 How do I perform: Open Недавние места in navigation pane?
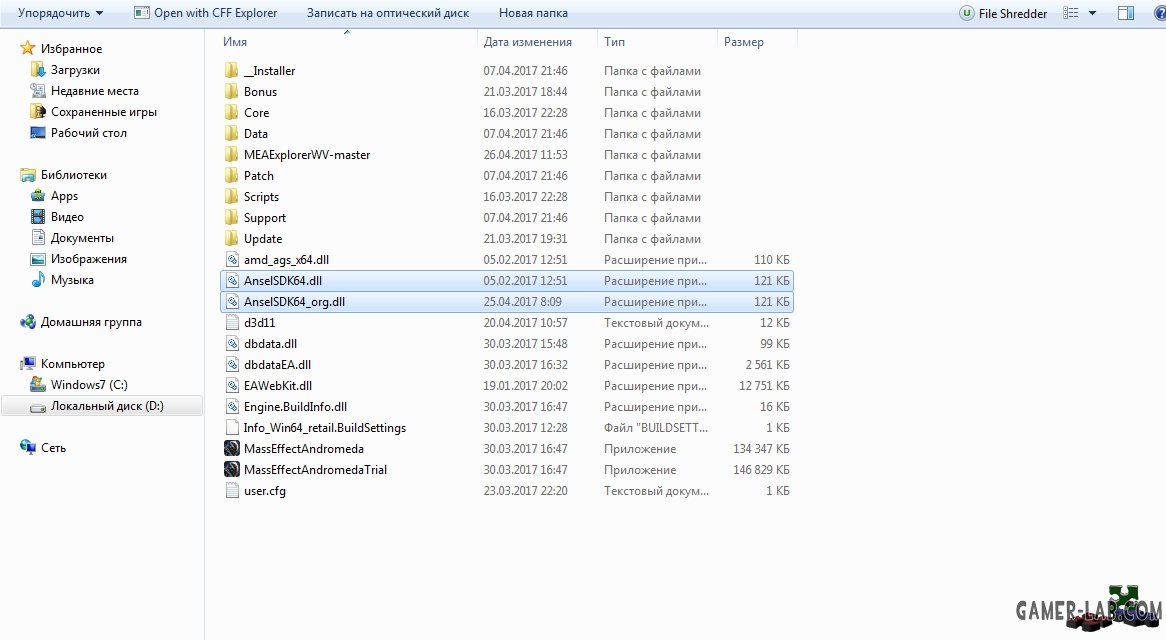coord(94,91)
